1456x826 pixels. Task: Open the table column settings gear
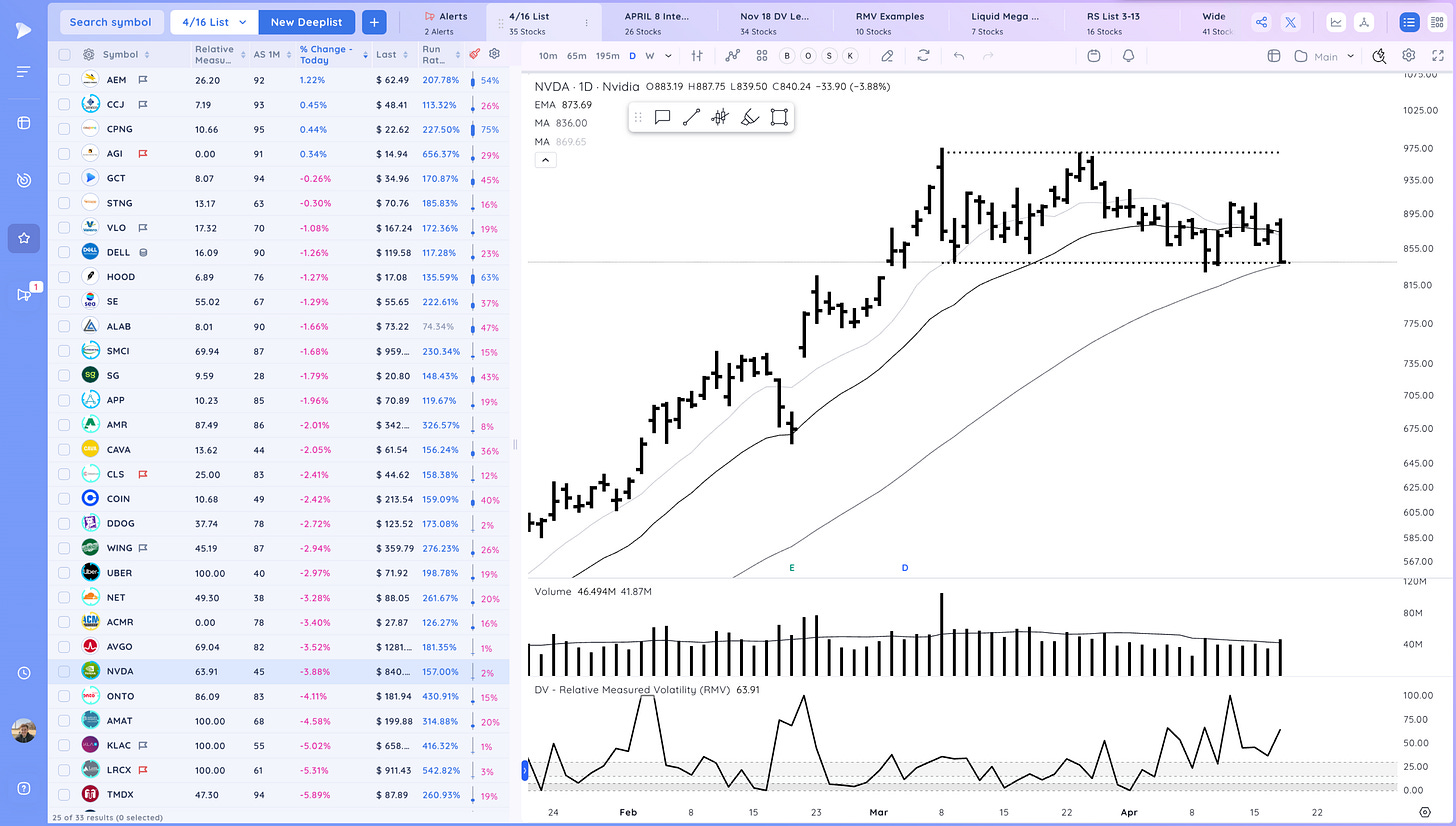tap(494, 55)
